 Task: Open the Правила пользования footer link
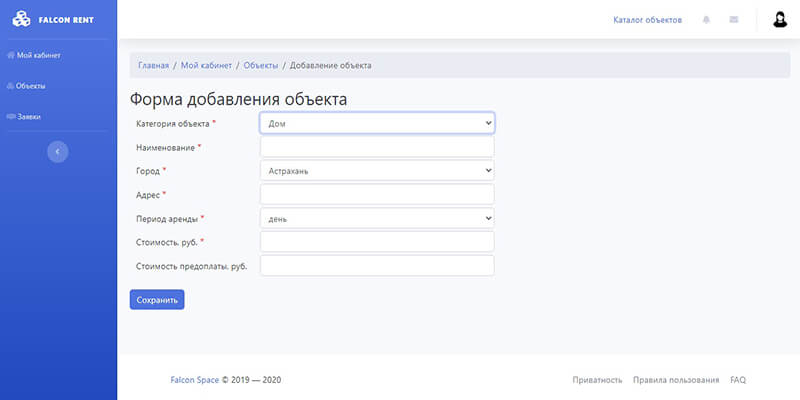coord(676,380)
